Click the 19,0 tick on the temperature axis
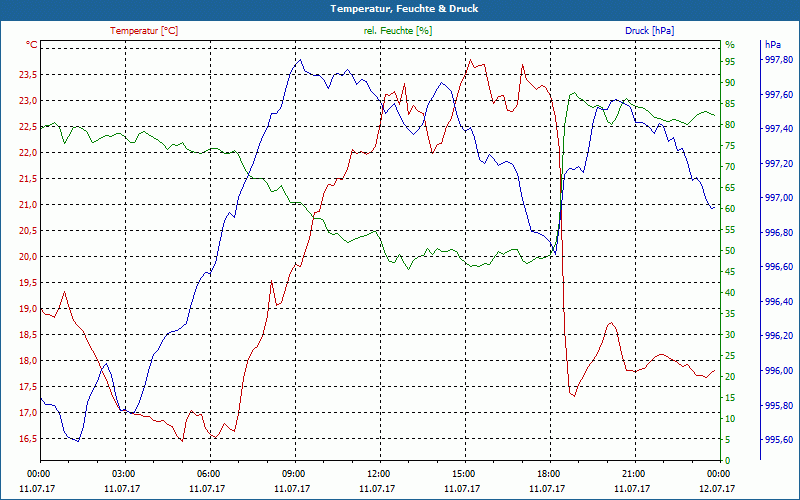 (28, 309)
